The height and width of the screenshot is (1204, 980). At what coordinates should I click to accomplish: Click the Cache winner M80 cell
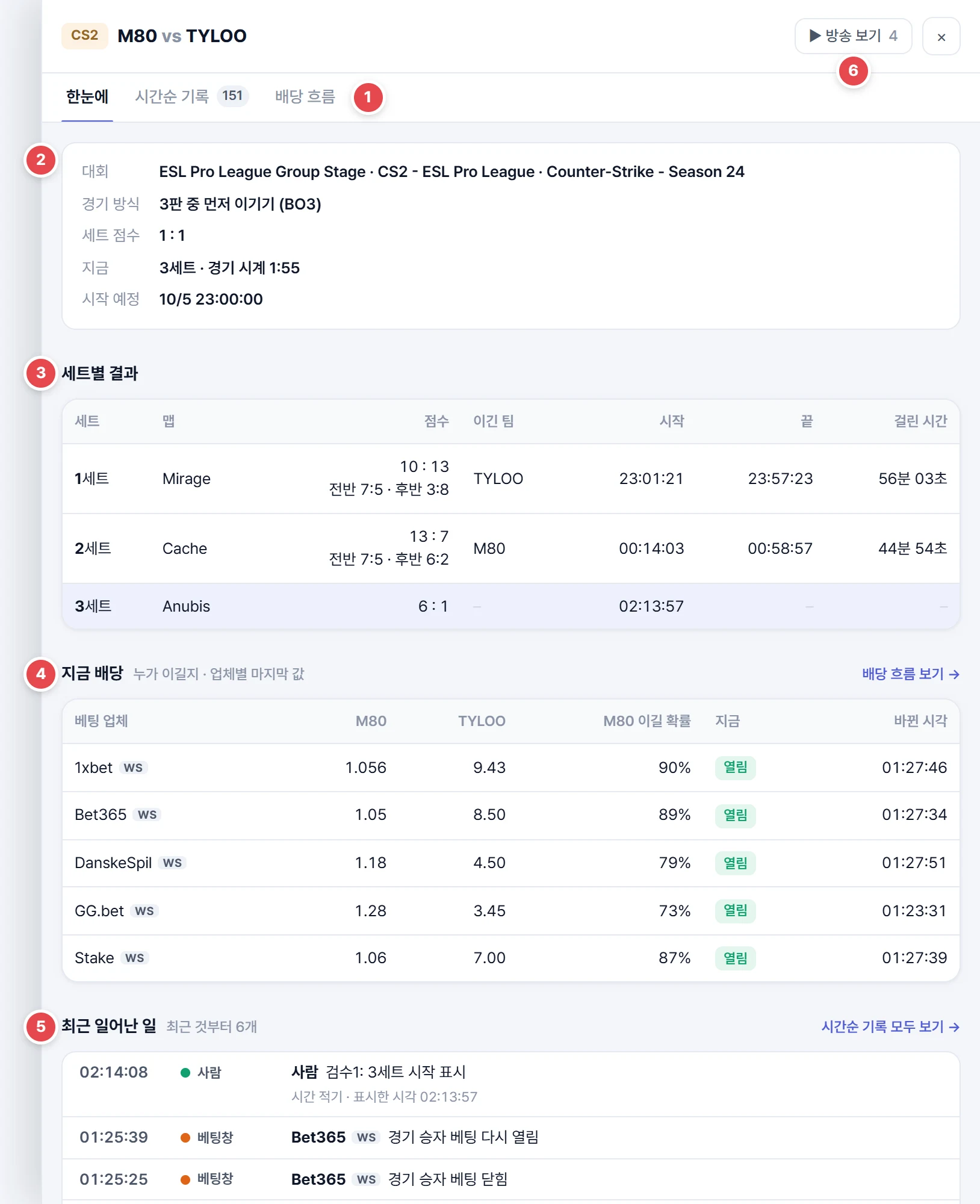tap(489, 549)
